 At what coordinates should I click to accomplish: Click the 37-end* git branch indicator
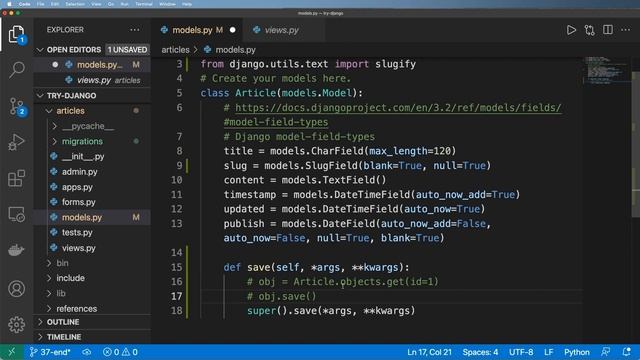pos(50,352)
